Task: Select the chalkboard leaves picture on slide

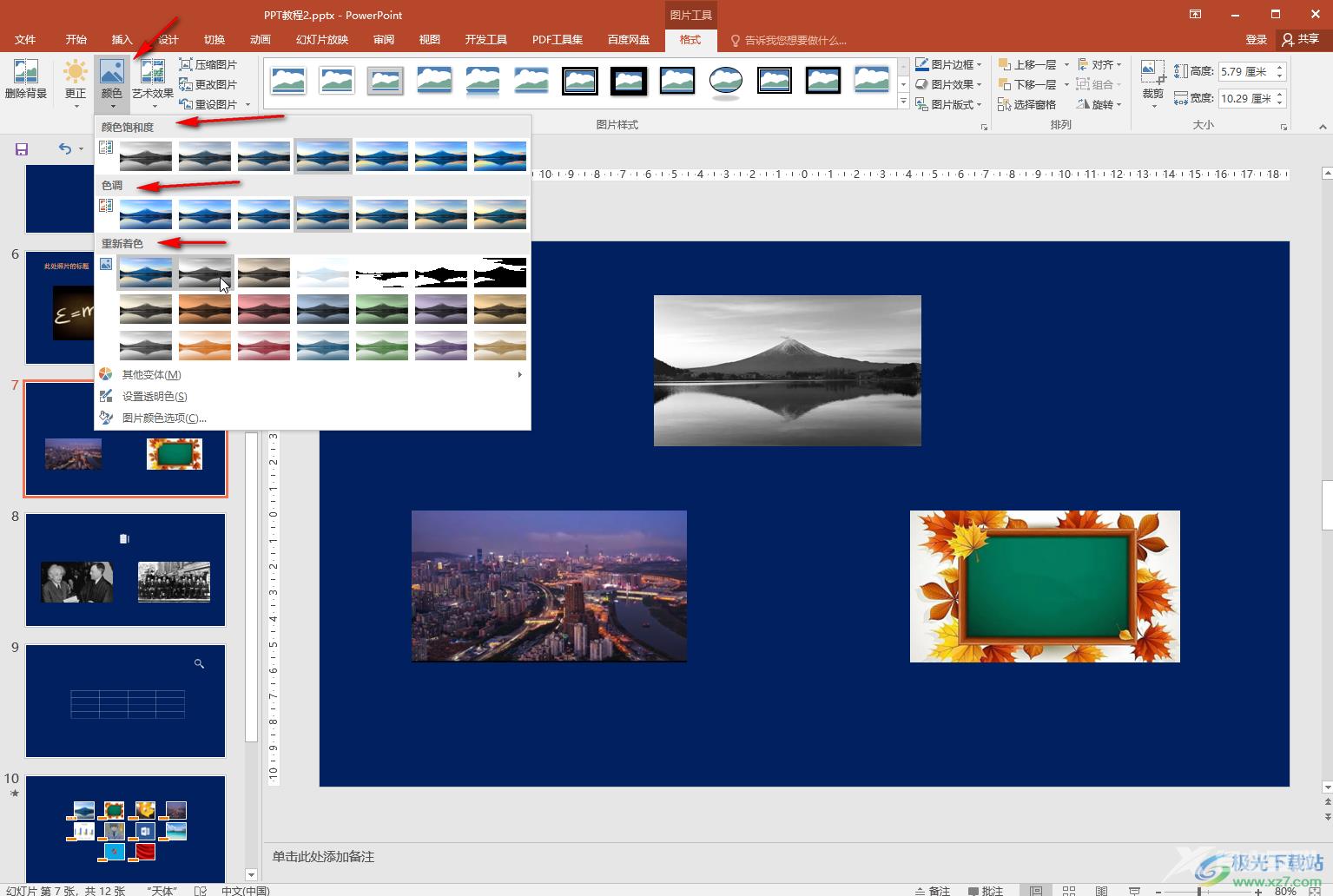Action: [1045, 586]
